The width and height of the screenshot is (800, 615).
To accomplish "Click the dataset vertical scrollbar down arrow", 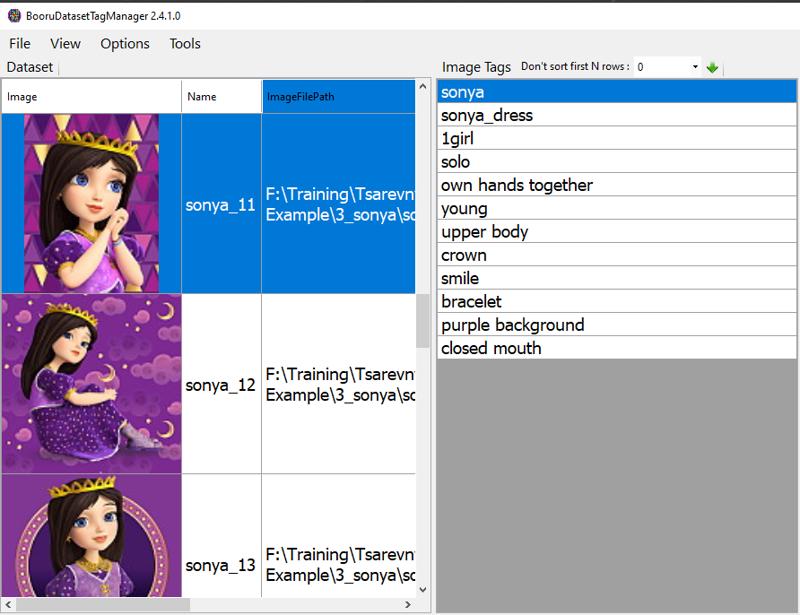I will (422, 589).
